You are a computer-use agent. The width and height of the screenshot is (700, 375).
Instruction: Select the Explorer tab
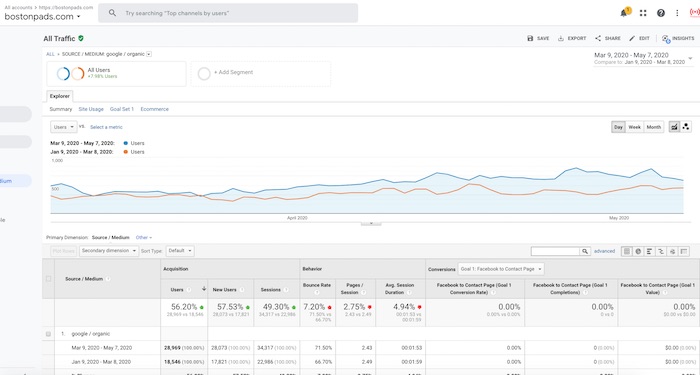59,96
